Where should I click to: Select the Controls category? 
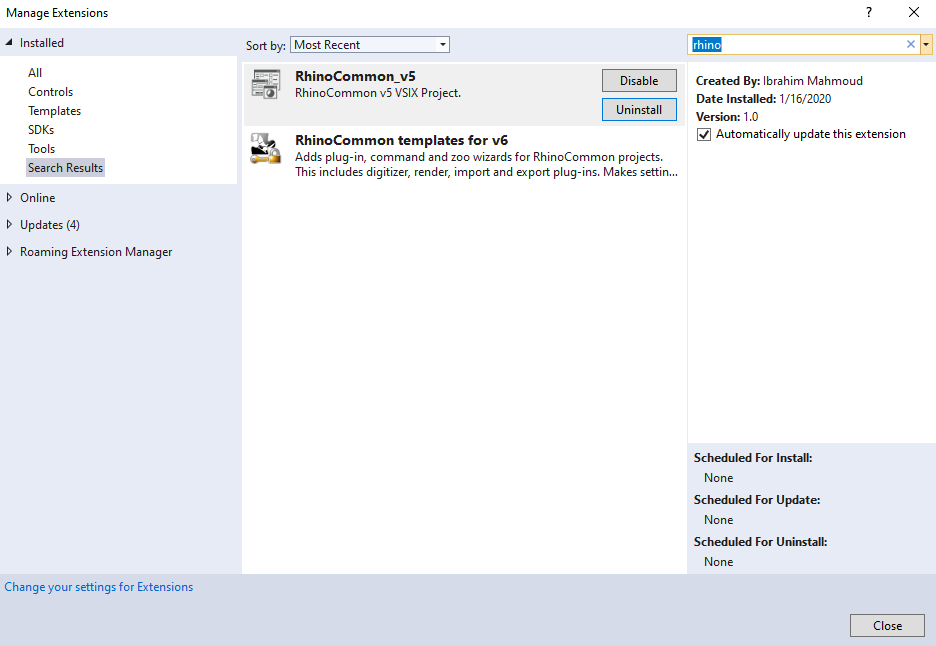pyautogui.click(x=50, y=92)
